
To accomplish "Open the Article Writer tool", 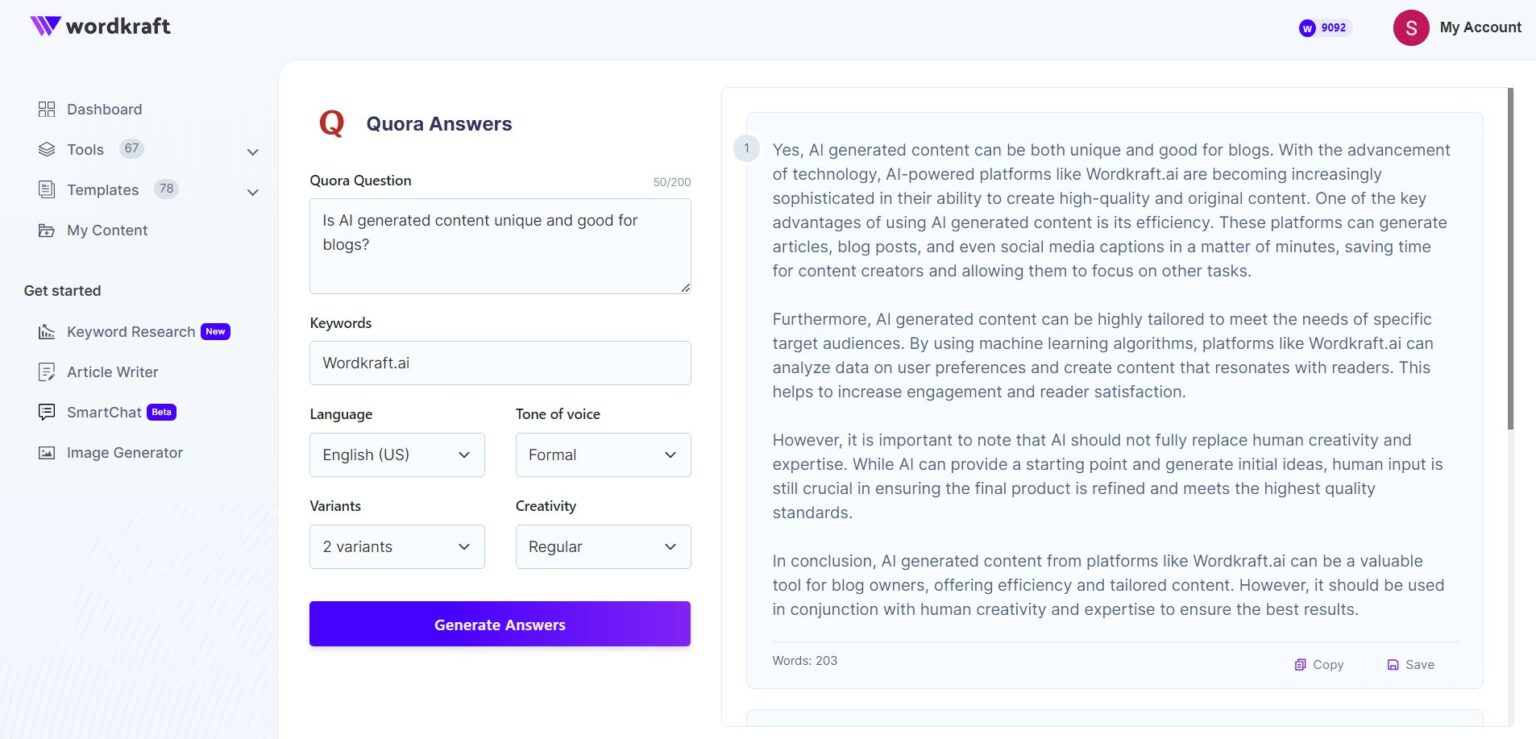I will coord(112,371).
